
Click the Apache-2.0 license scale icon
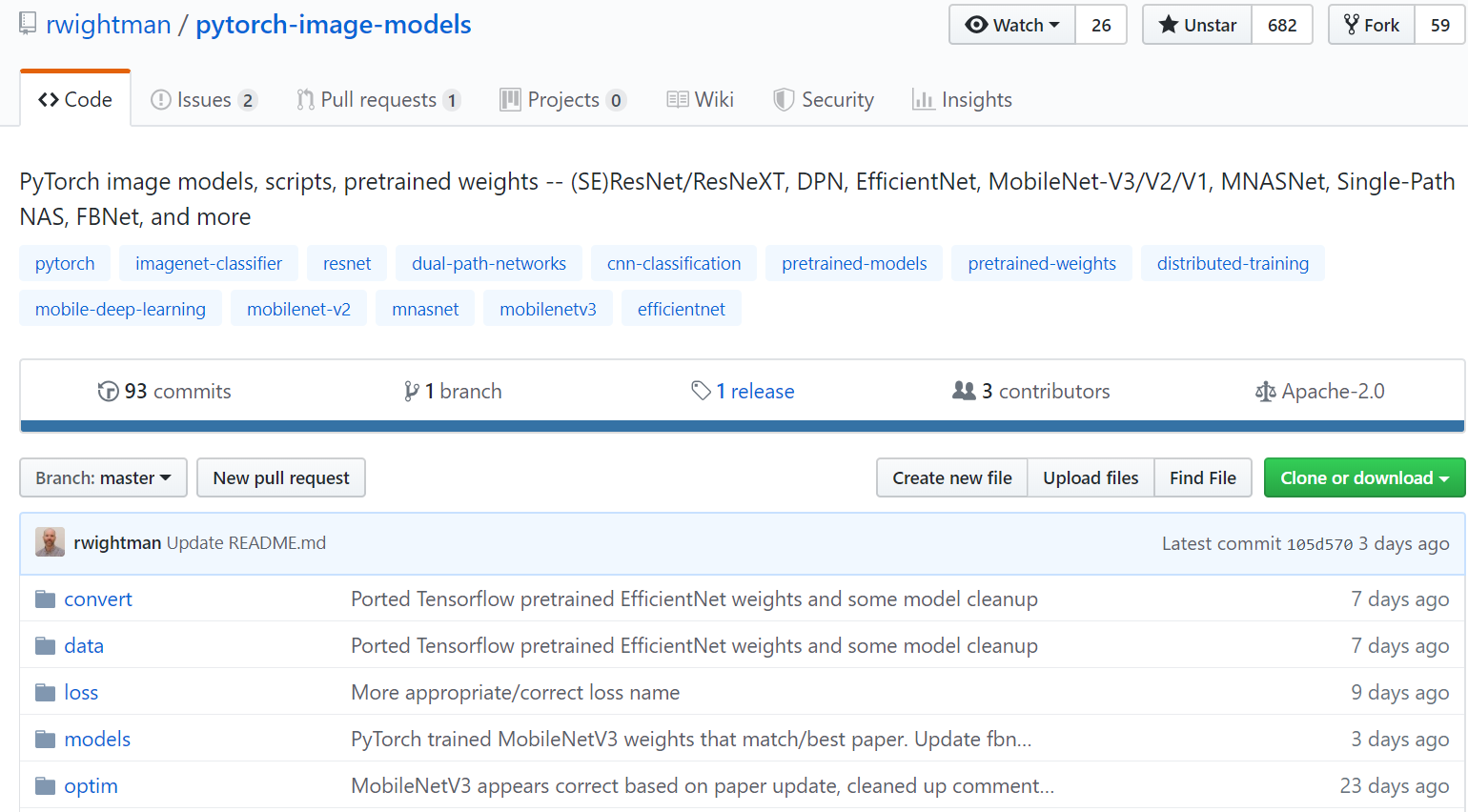coord(1265,392)
